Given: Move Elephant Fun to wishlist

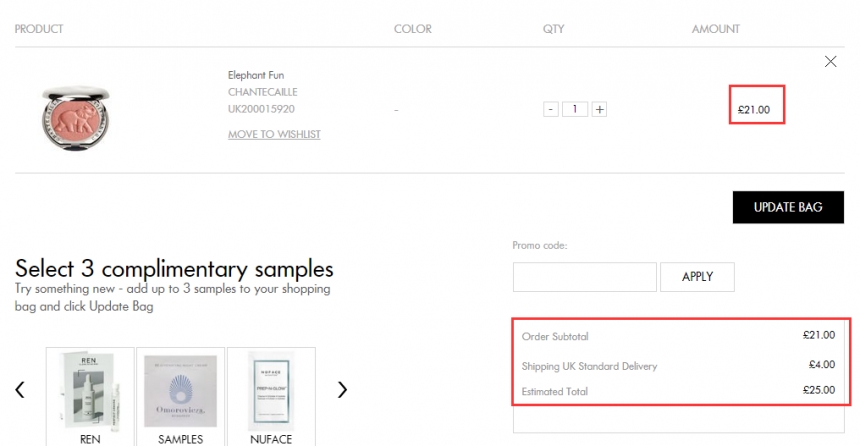Looking at the screenshot, I should (x=274, y=134).
